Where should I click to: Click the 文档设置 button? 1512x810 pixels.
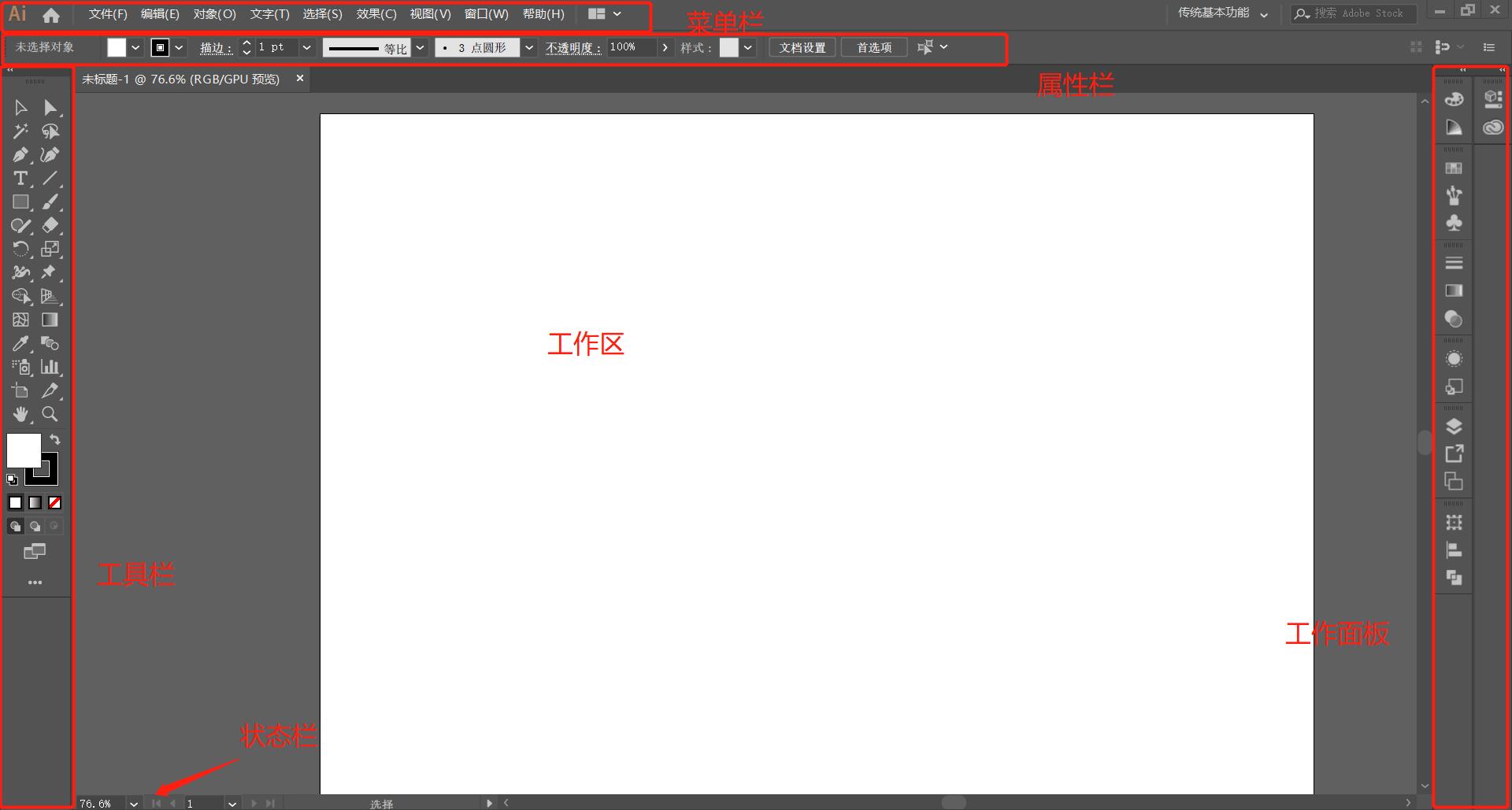click(x=802, y=48)
